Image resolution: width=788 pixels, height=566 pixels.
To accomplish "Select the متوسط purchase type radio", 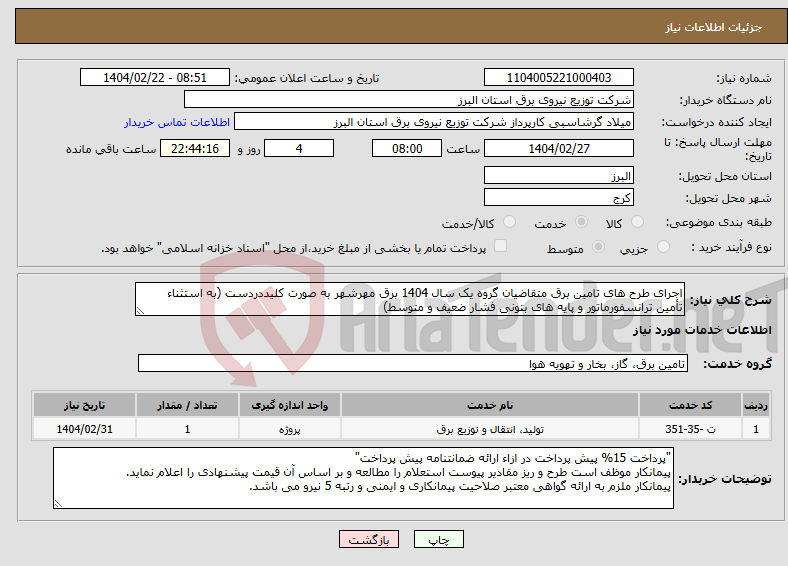I will coord(598,246).
